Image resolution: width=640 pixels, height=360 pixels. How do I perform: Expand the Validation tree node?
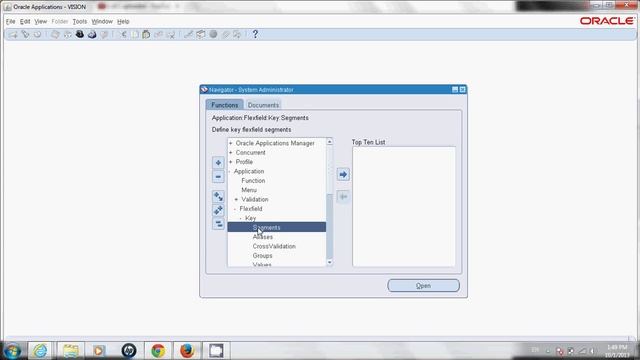click(x=236, y=200)
